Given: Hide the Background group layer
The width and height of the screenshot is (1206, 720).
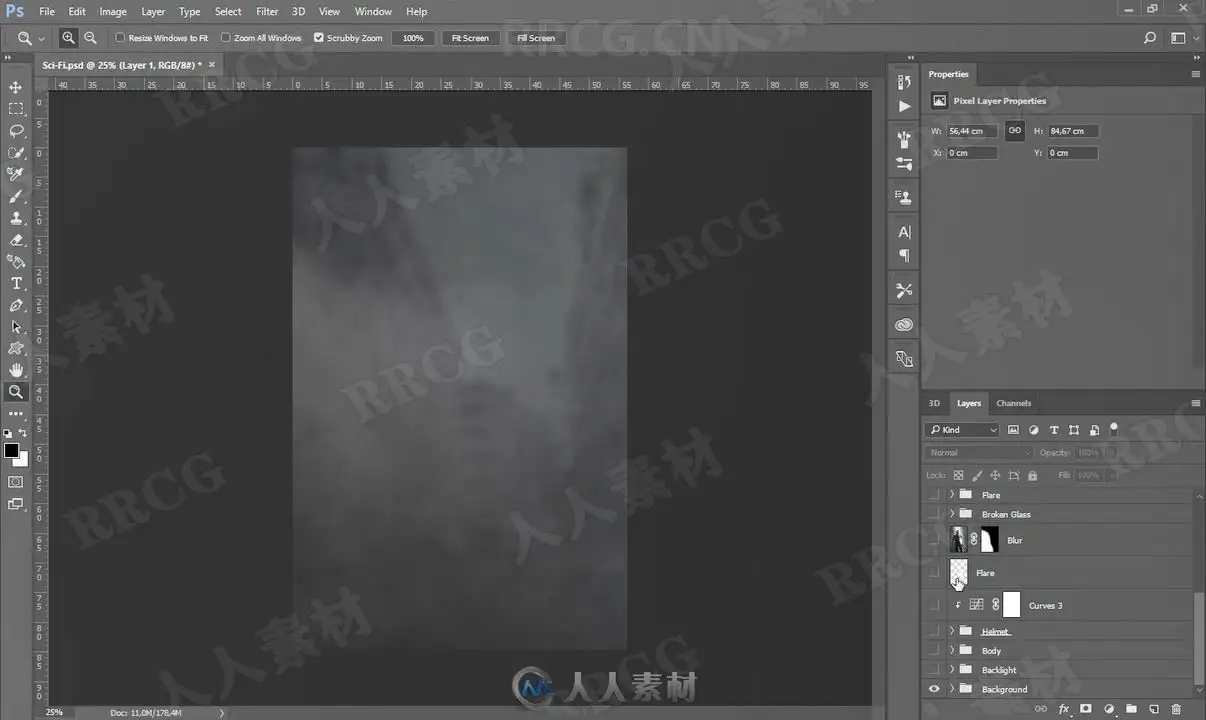Looking at the screenshot, I should click(934, 689).
